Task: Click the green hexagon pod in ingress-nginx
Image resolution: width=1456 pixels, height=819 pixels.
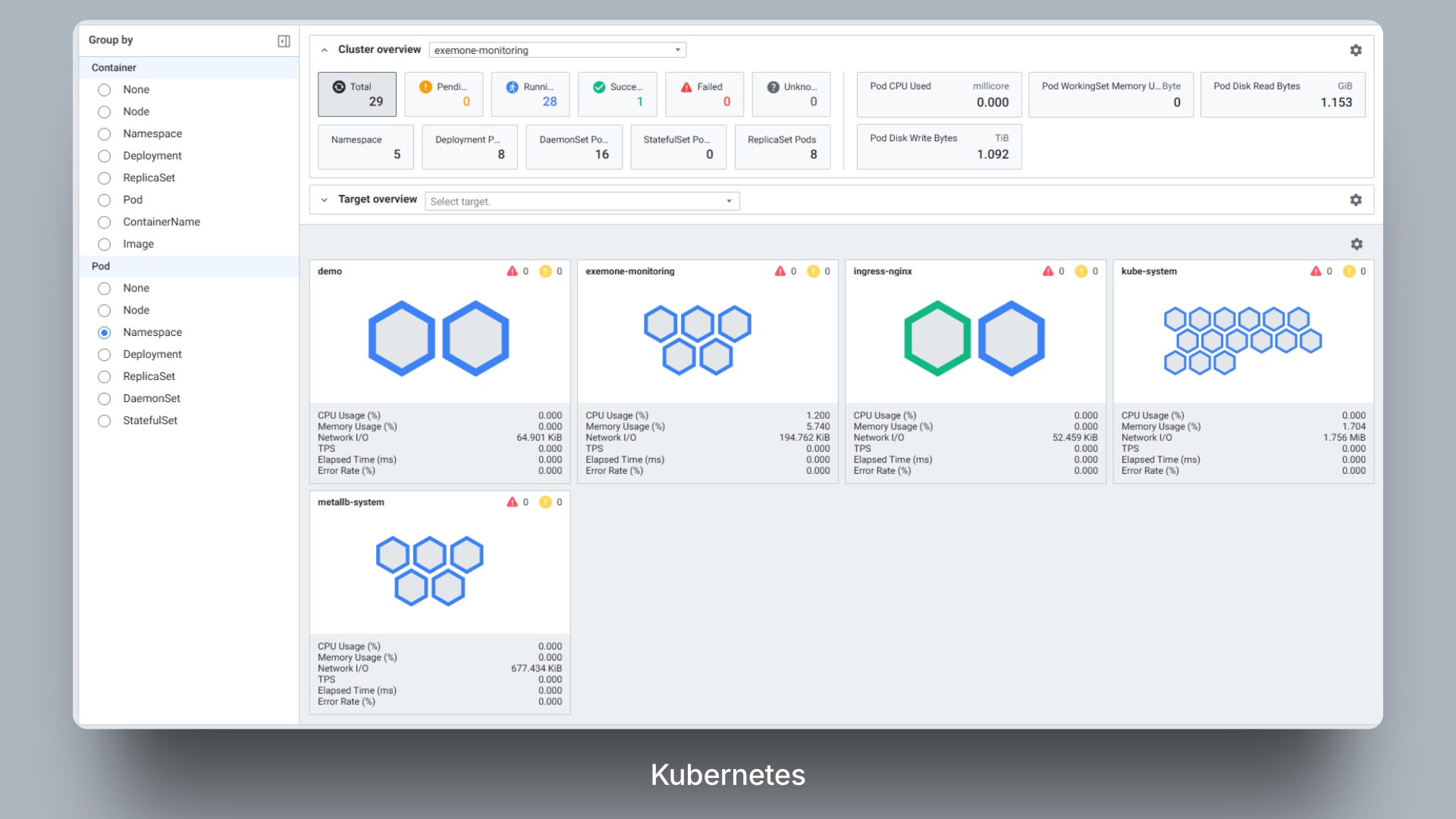Action: point(937,338)
